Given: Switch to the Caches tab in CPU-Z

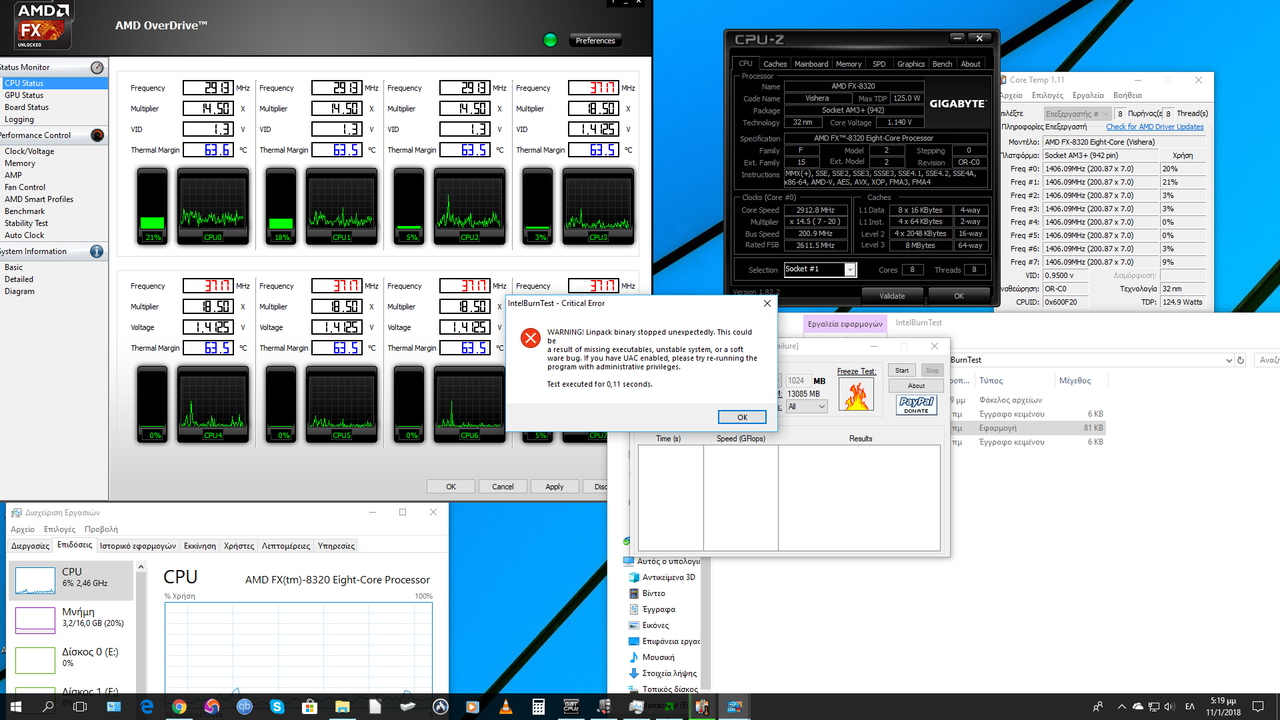Looking at the screenshot, I should tap(775, 64).
